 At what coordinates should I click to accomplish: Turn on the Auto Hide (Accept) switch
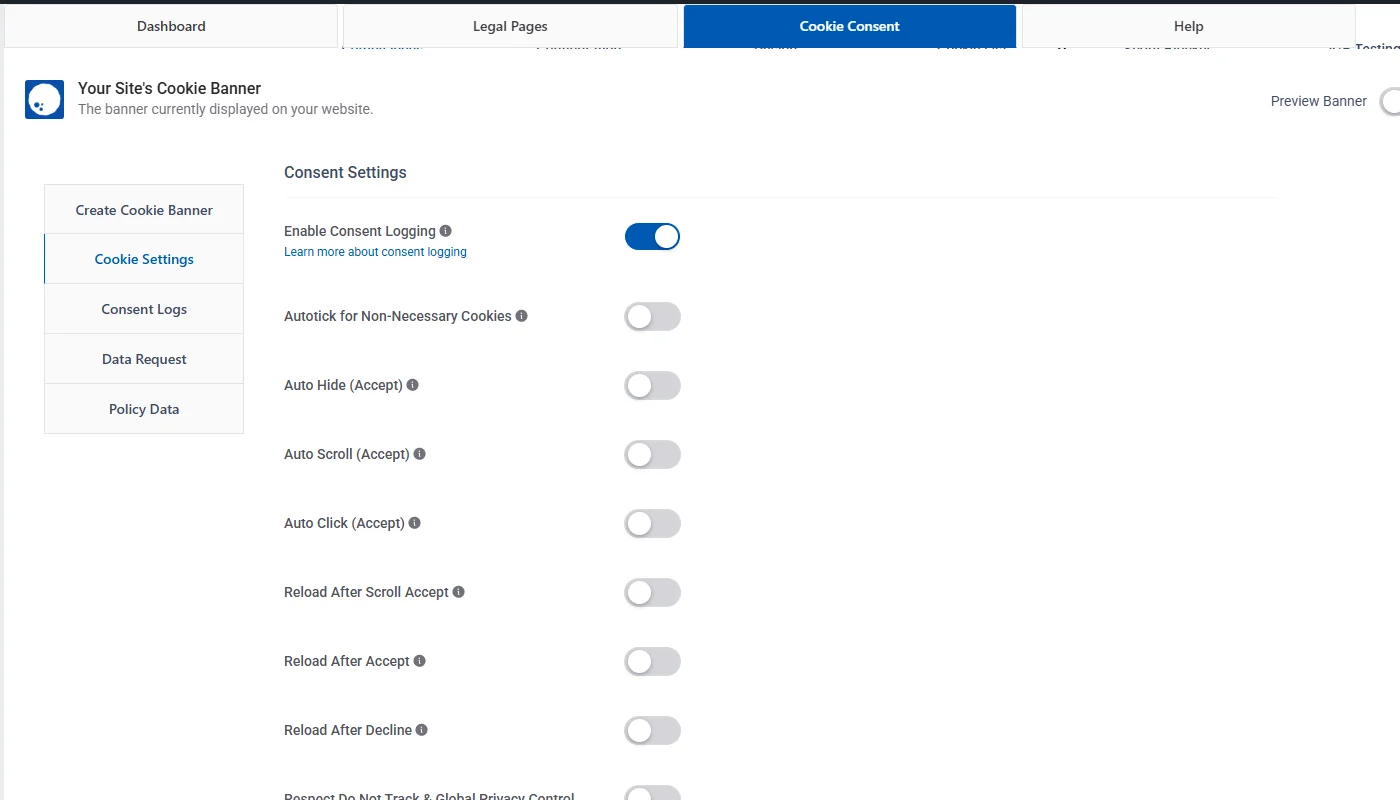pyautogui.click(x=652, y=385)
